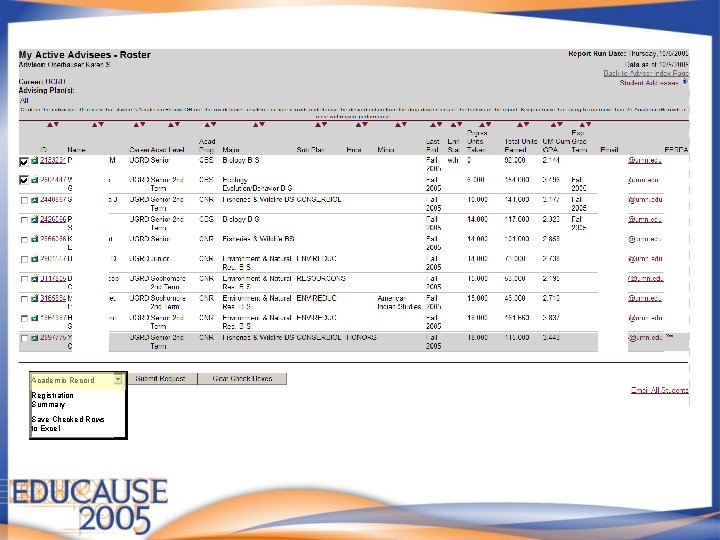
Task: Sort descending by the UM Cum GPA arrow
Action: coord(560,124)
